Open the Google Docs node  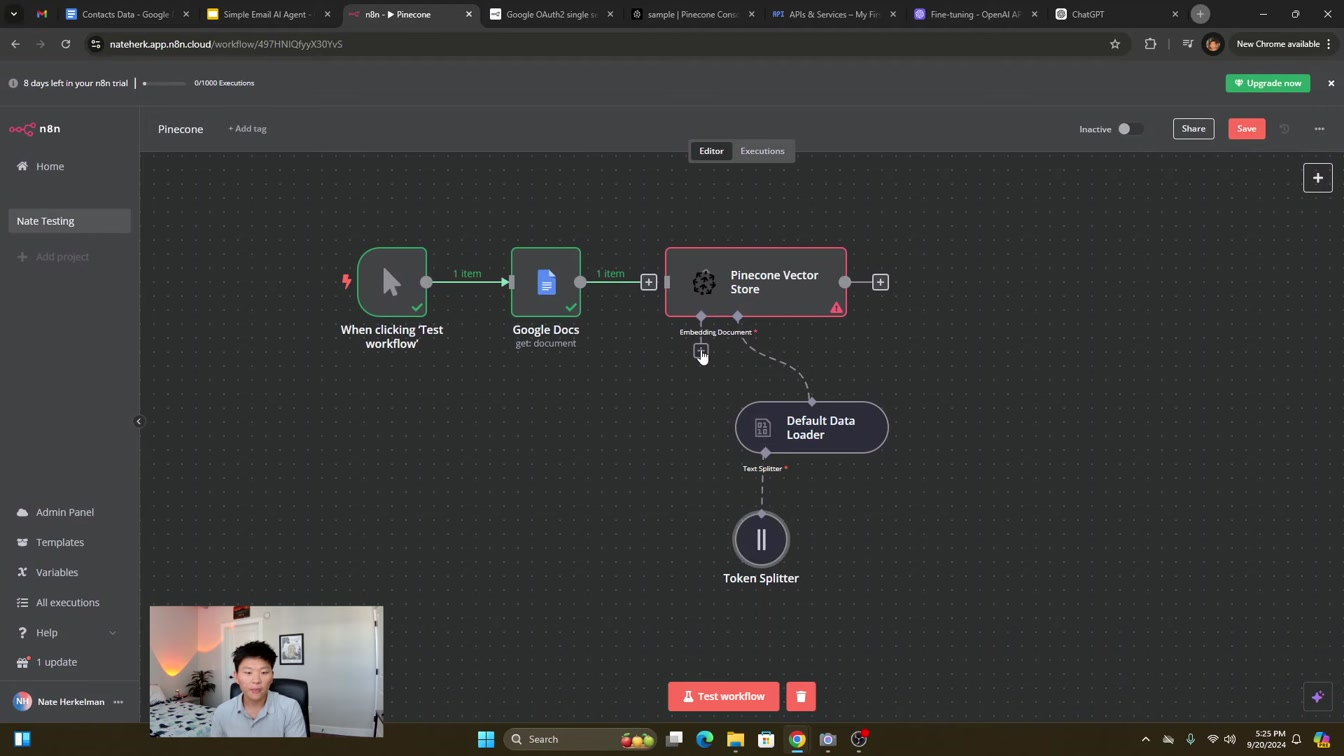click(546, 282)
